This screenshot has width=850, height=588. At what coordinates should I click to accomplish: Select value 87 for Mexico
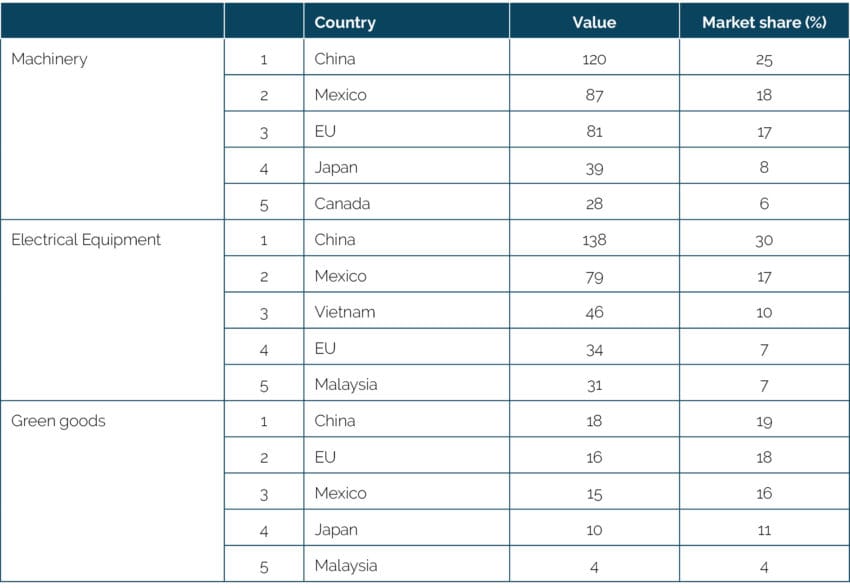pyautogui.click(x=594, y=95)
